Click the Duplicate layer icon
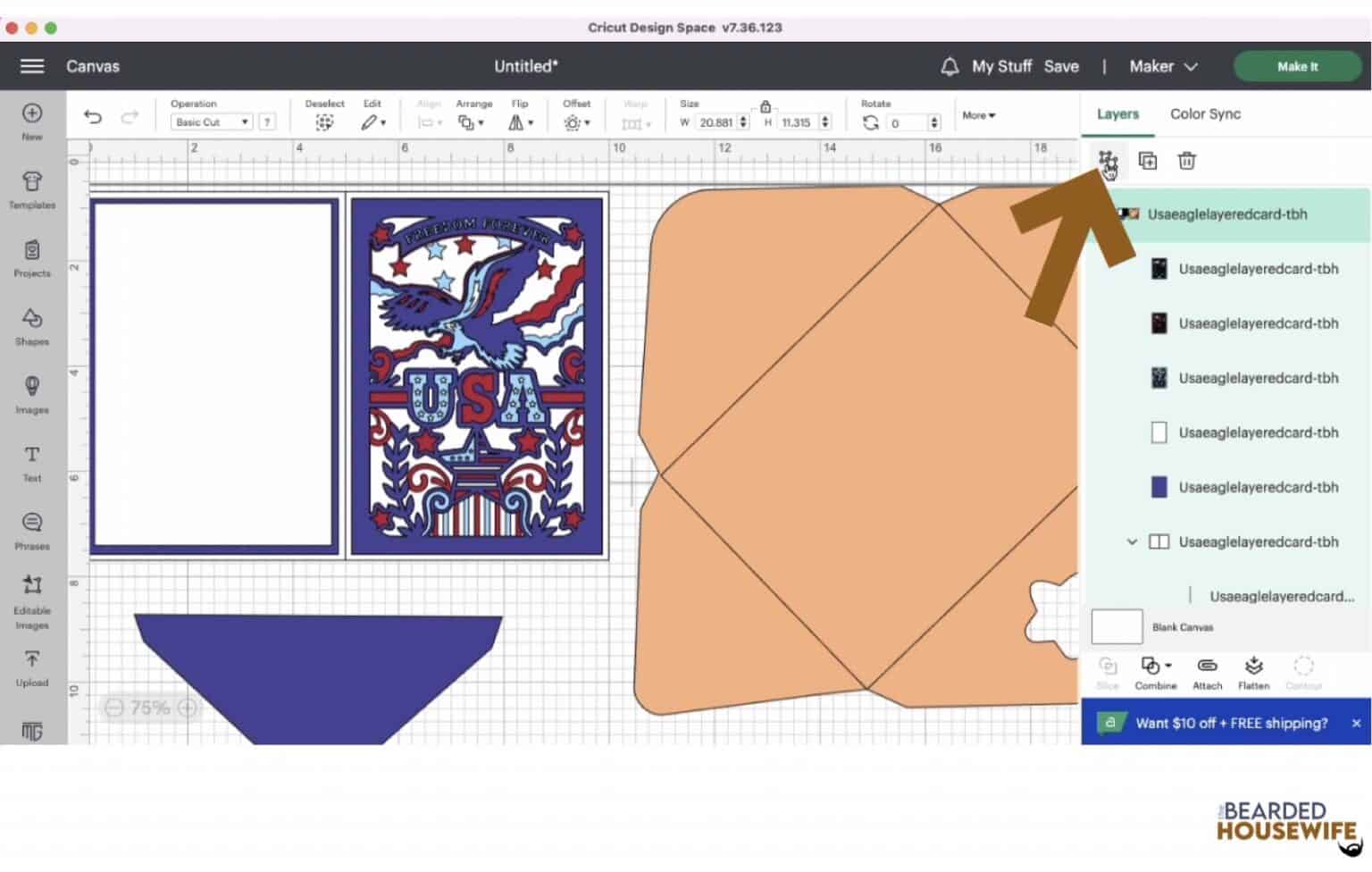Image resolution: width=1372 pixels, height=872 pixels. point(1147,161)
